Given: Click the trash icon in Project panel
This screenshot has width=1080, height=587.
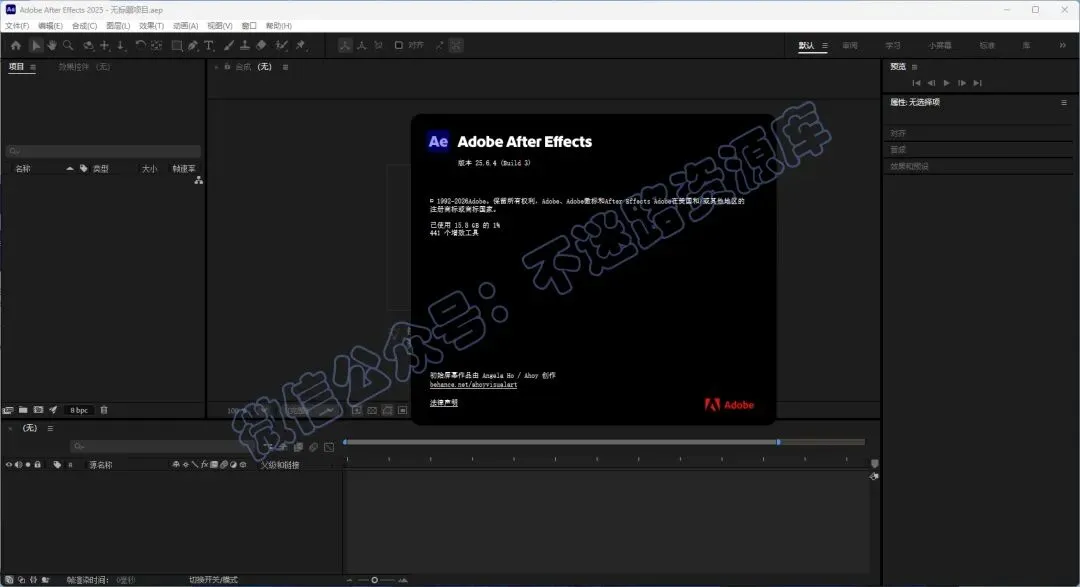Looking at the screenshot, I should 104,410.
